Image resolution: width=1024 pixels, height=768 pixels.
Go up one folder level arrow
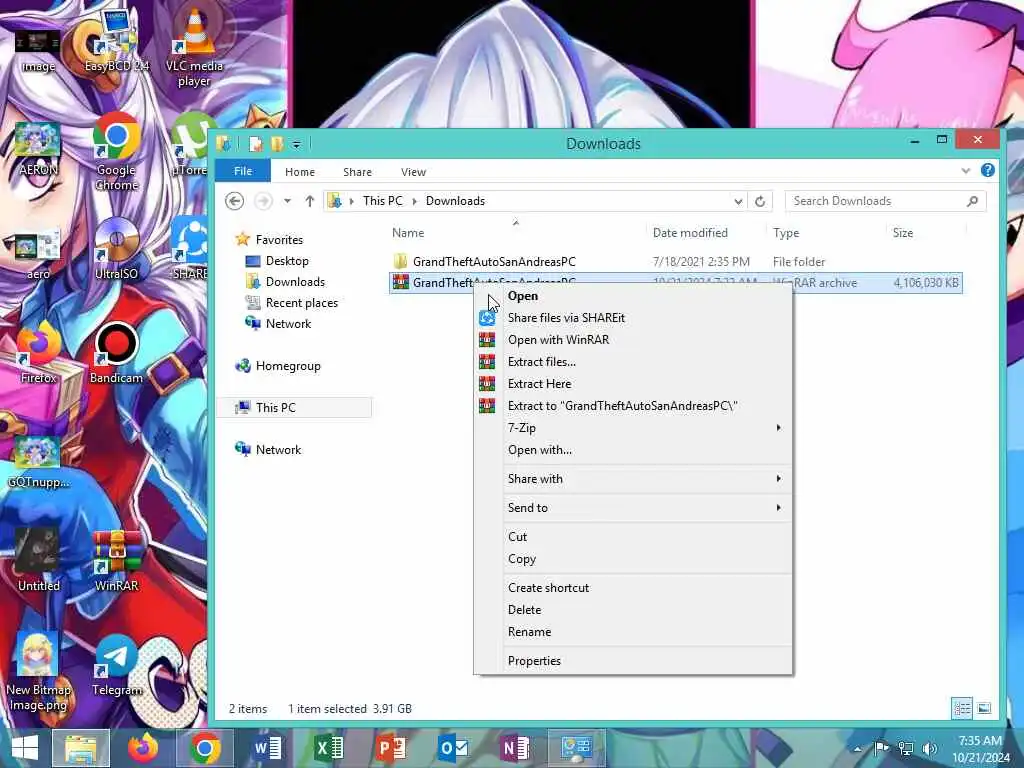tap(310, 201)
